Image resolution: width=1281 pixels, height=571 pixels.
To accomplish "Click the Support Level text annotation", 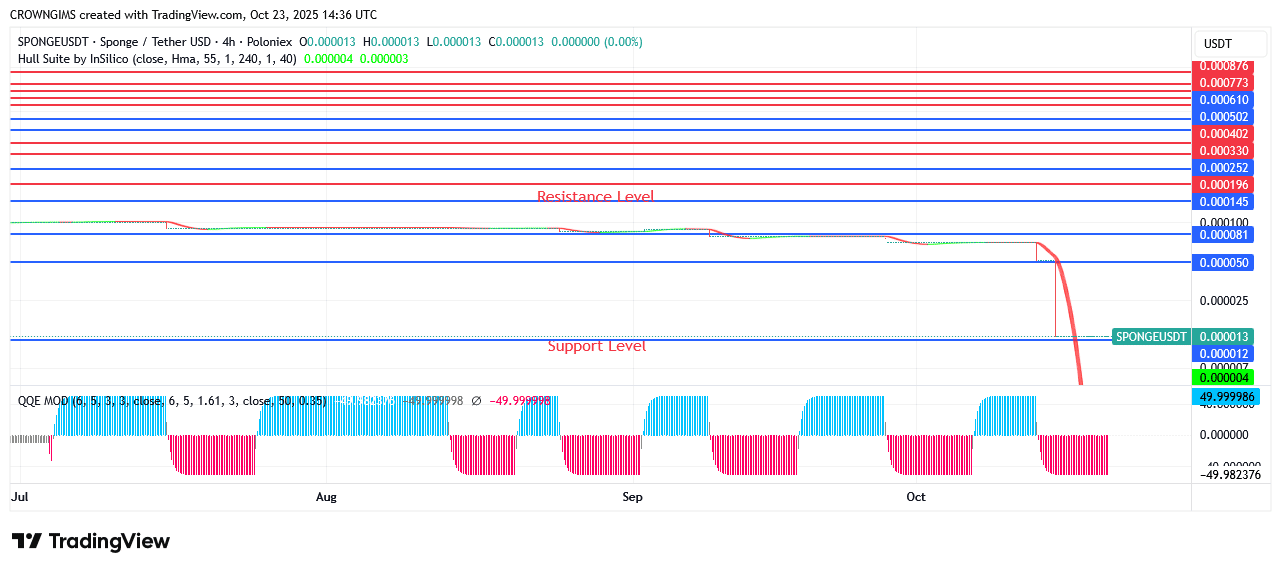I will [x=596, y=346].
